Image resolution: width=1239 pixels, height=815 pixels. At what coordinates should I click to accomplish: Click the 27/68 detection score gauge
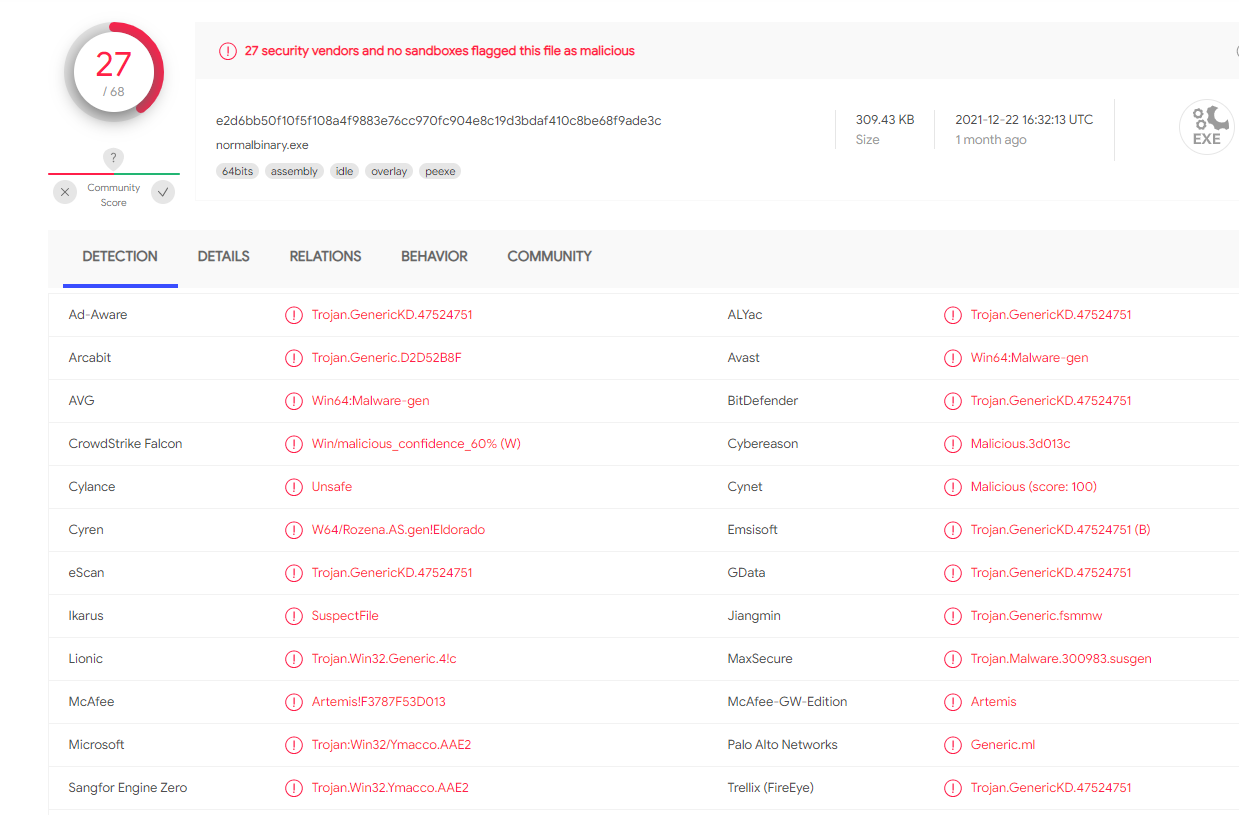click(114, 72)
